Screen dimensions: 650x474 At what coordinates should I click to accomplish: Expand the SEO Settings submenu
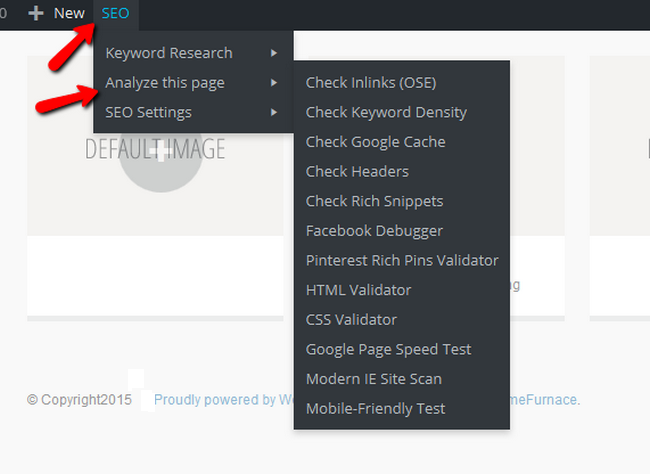149,112
